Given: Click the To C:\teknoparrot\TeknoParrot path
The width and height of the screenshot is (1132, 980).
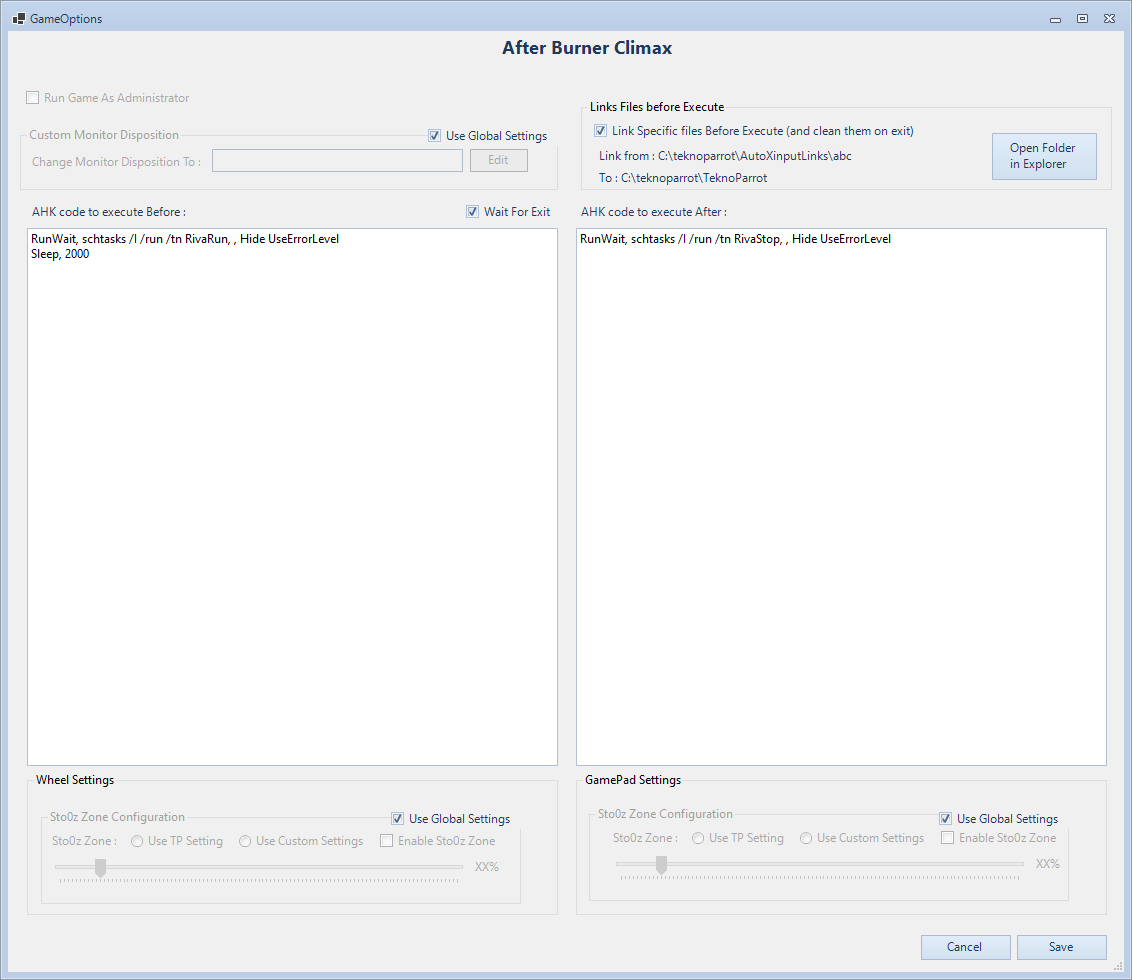Looking at the screenshot, I should (x=683, y=178).
